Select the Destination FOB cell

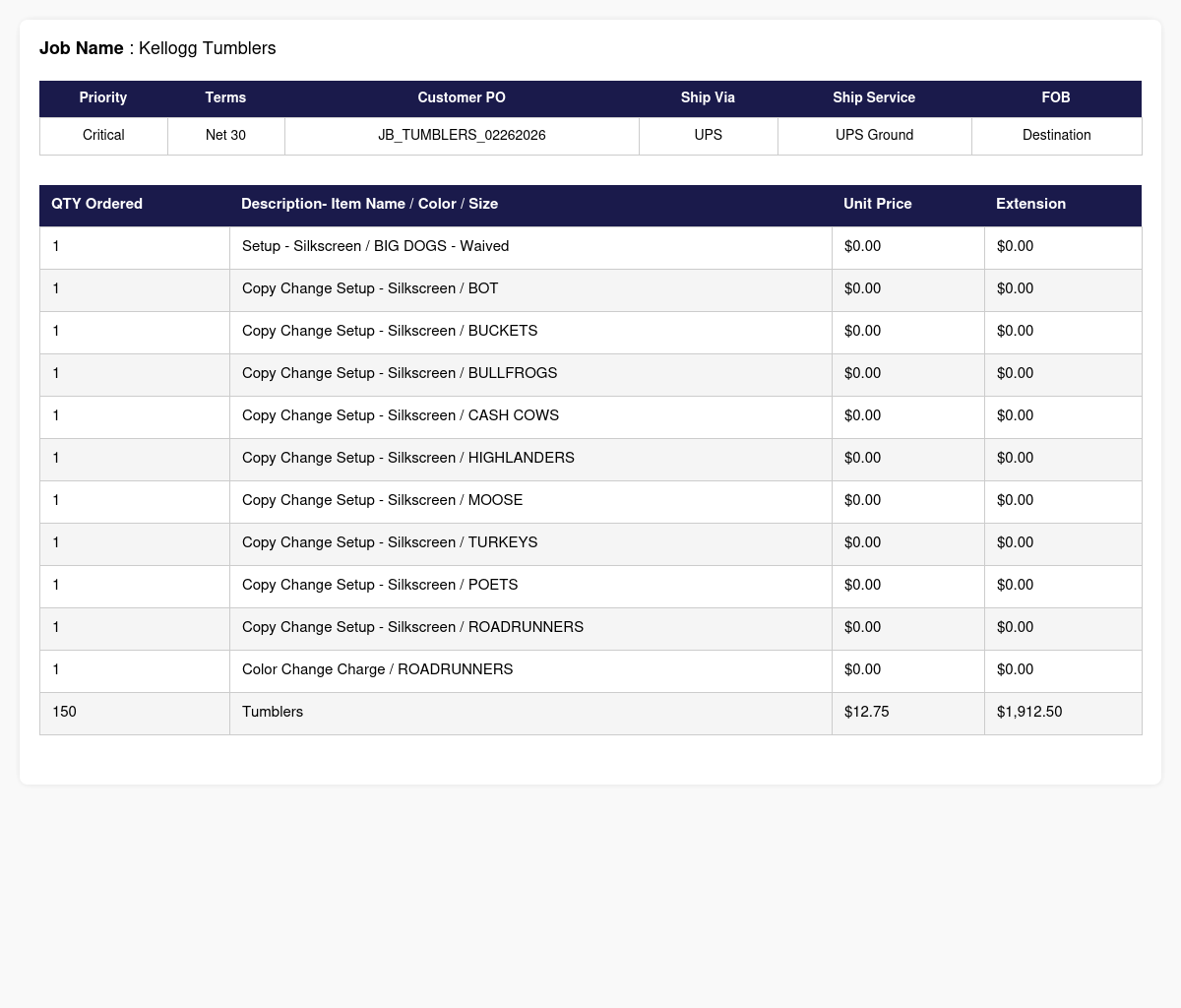tap(1056, 136)
